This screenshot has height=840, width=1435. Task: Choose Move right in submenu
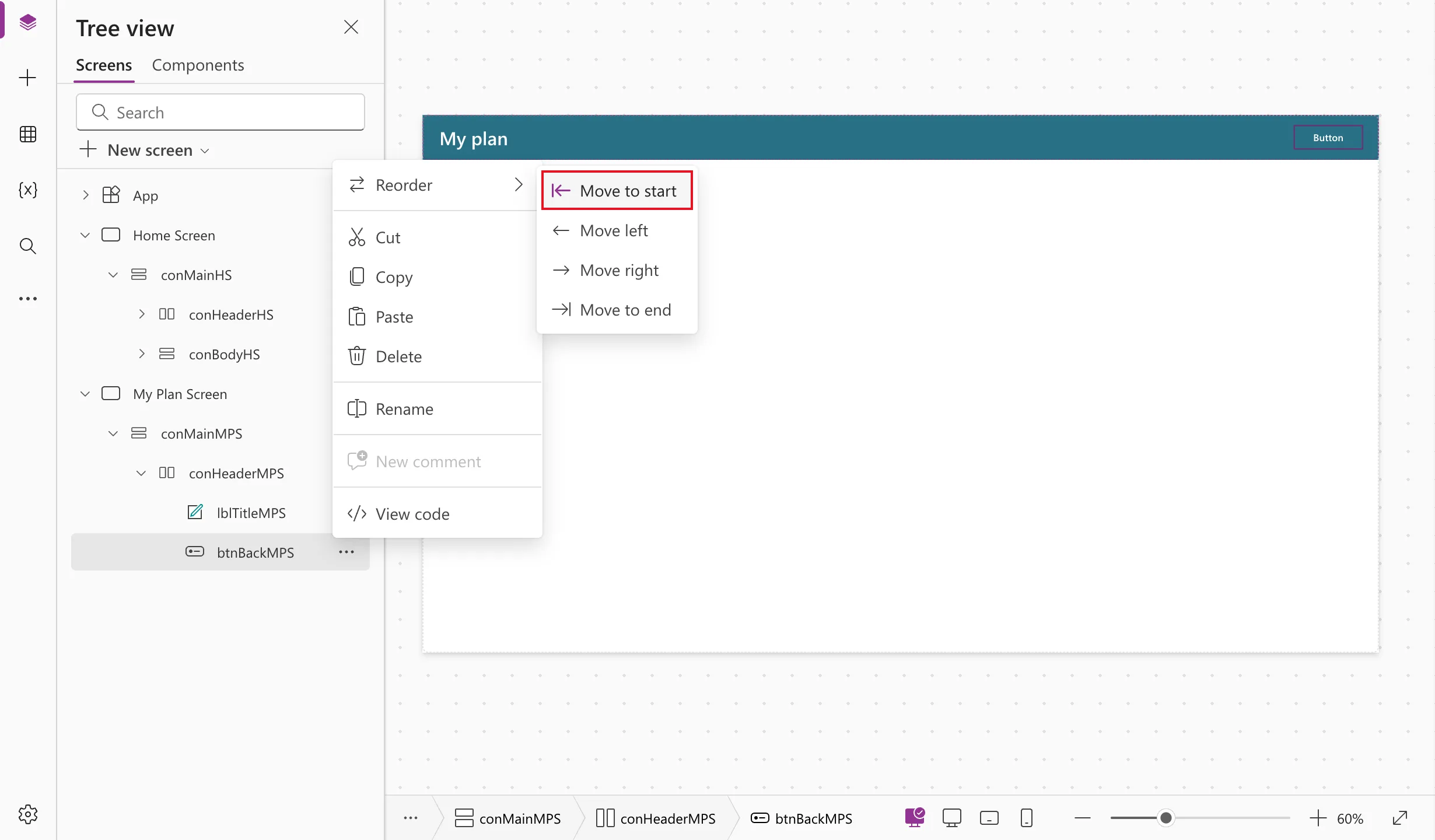pos(617,270)
